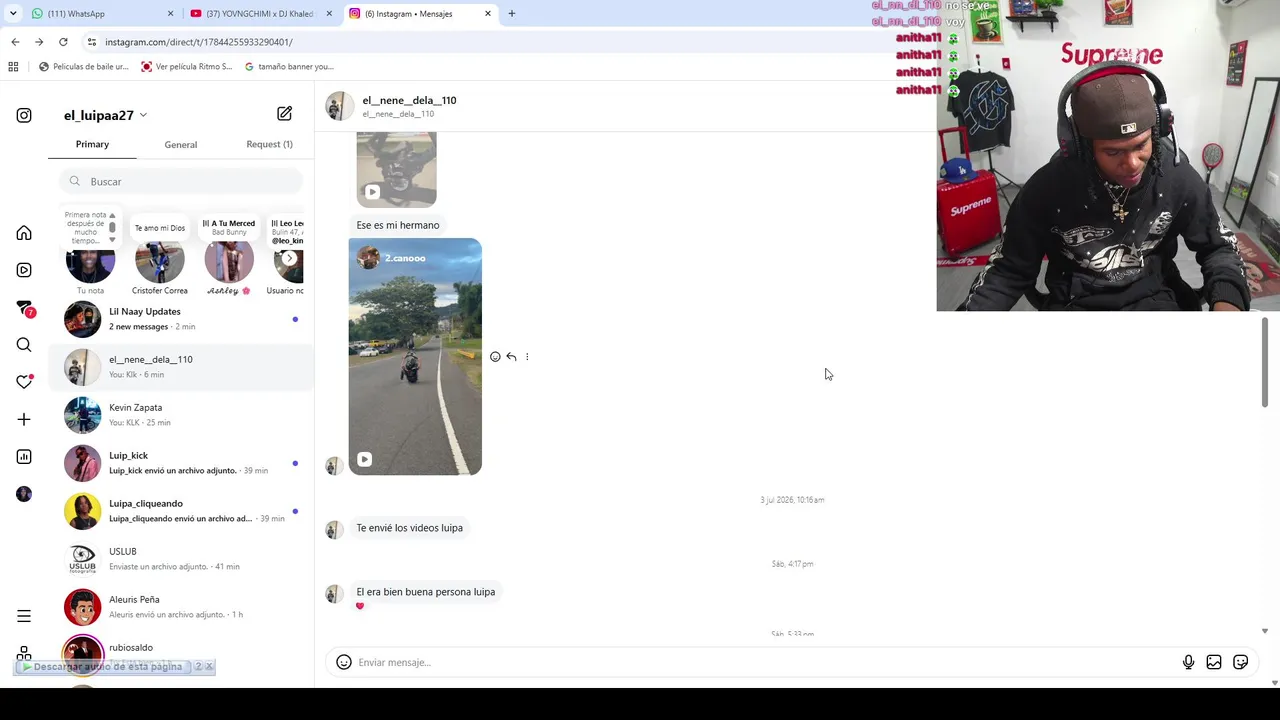Screen dimensions: 1280x720
Task: Open the tamaño banner you bookmark
Action: pyautogui.click(x=289, y=67)
